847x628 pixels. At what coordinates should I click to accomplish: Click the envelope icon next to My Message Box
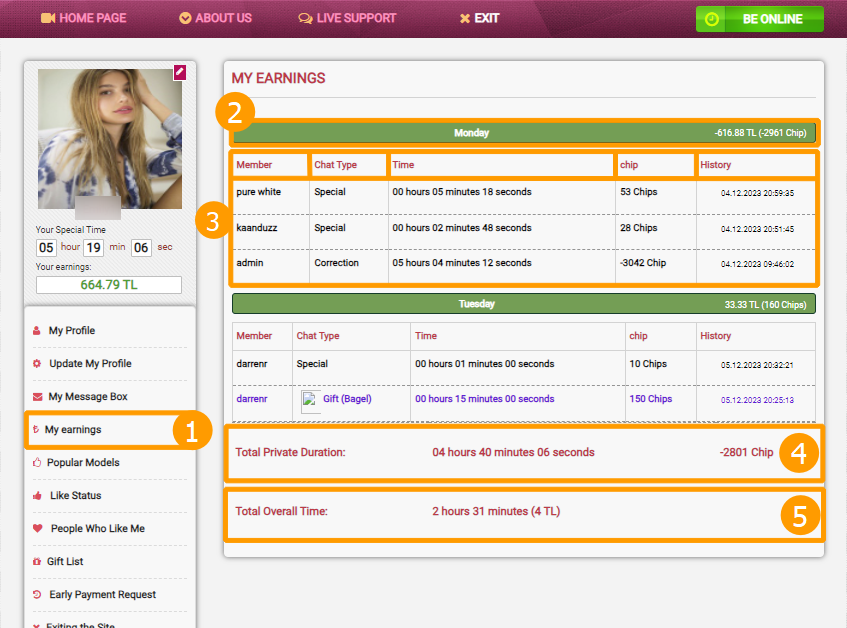pyautogui.click(x=37, y=397)
